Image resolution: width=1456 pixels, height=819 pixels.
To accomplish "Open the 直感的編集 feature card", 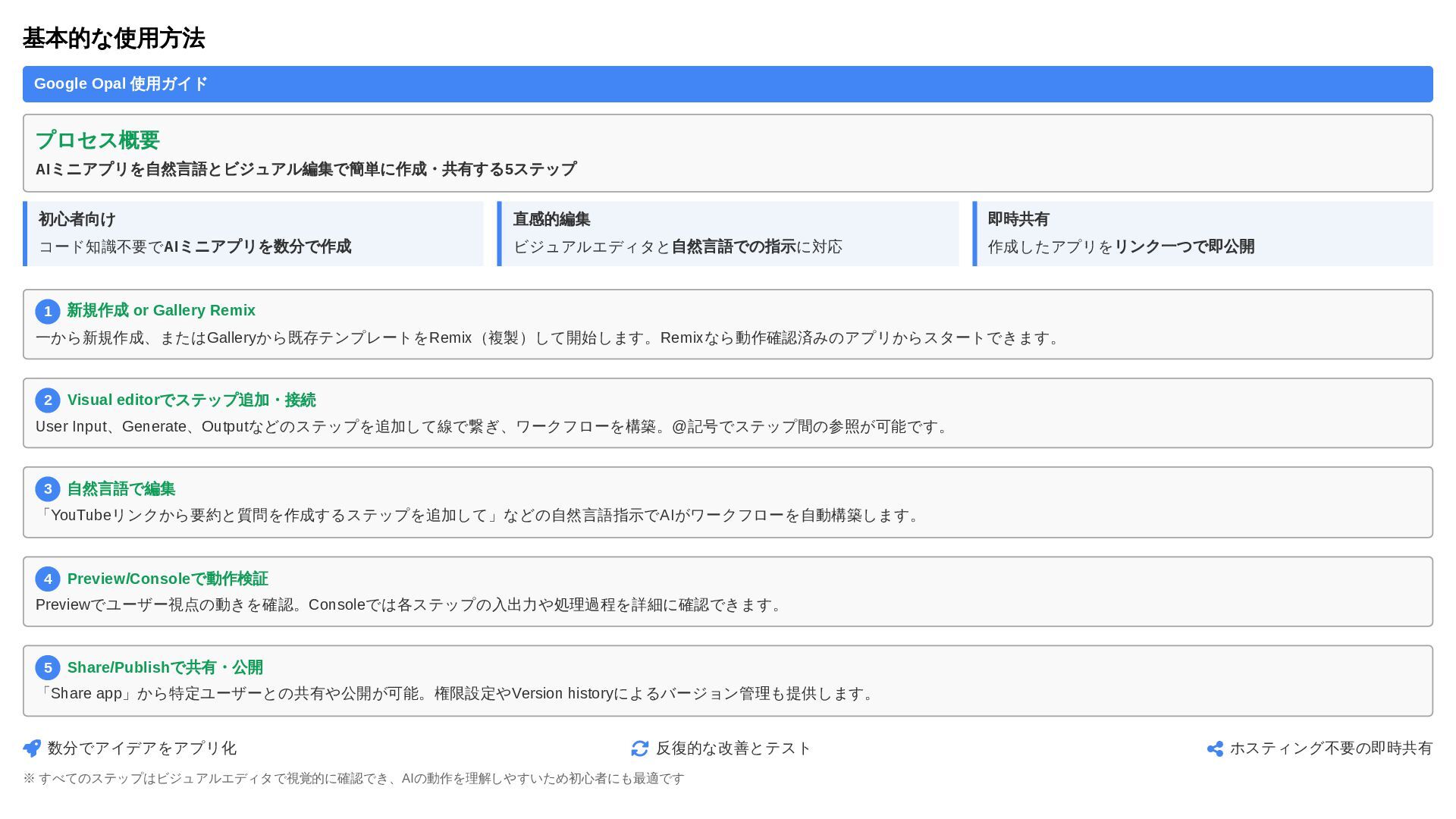I will [728, 234].
